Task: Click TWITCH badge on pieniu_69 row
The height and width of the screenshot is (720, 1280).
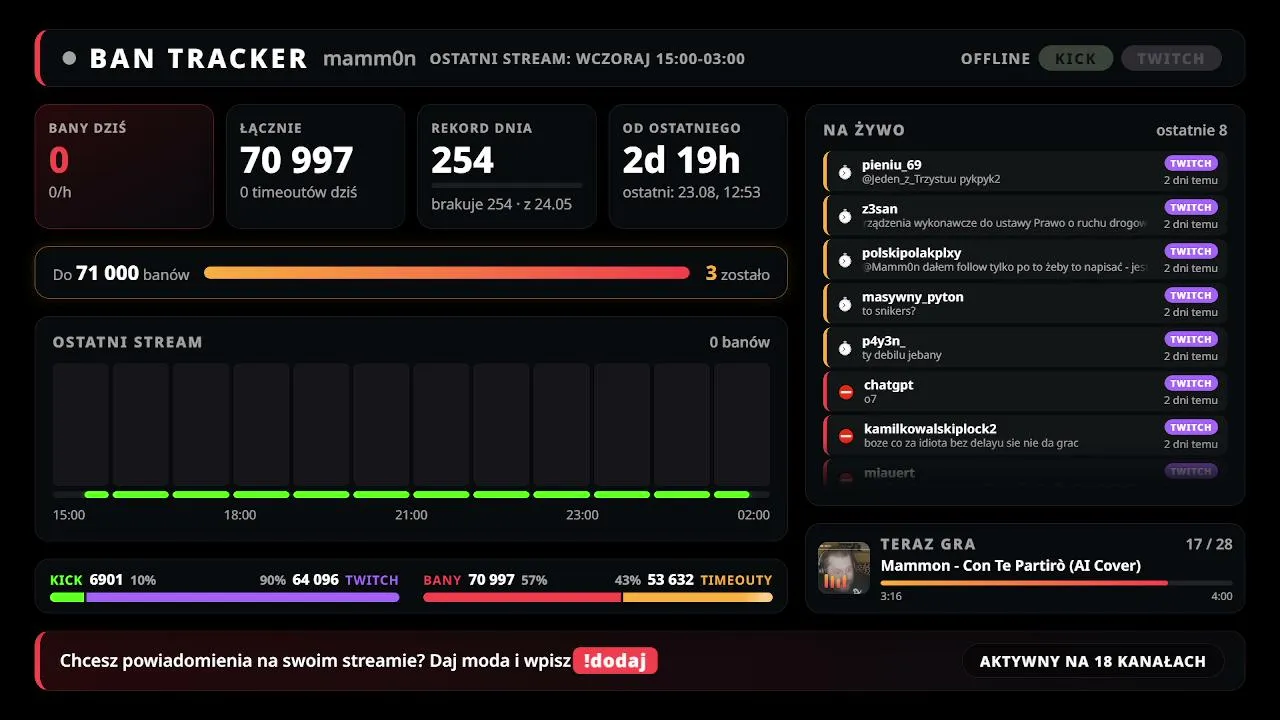Action: point(1191,163)
